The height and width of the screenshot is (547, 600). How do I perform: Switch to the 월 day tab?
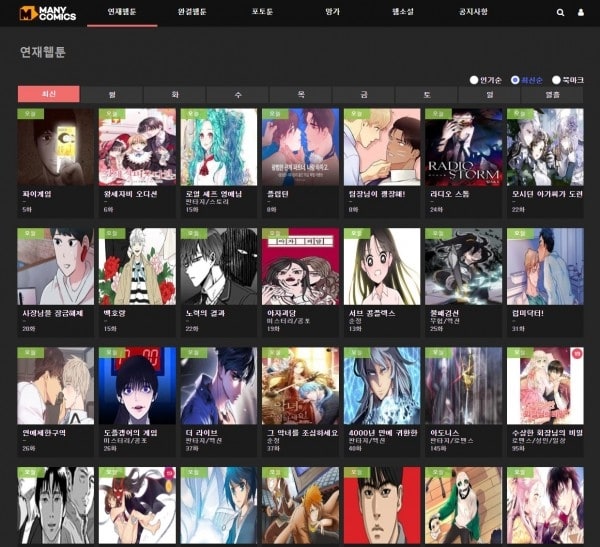click(112, 95)
